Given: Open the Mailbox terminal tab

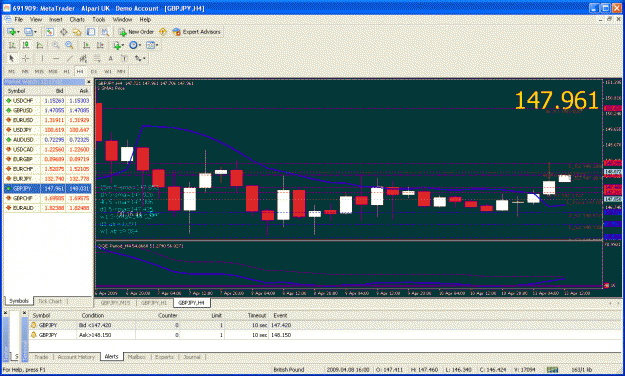Looking at the screenshot, I should (x=136, y=357).
